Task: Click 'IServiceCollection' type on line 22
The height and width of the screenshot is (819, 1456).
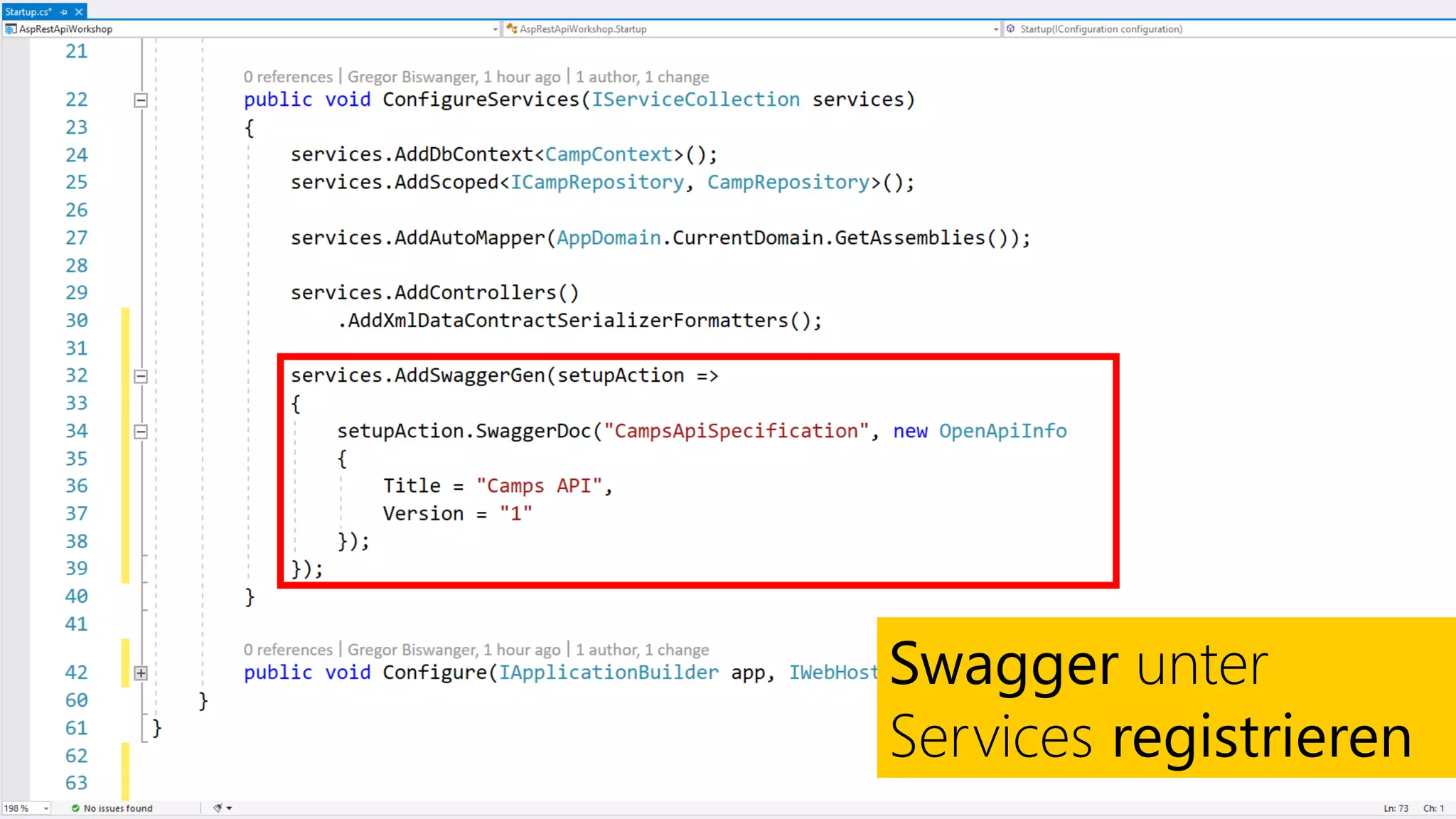Action: click(696, 100)
